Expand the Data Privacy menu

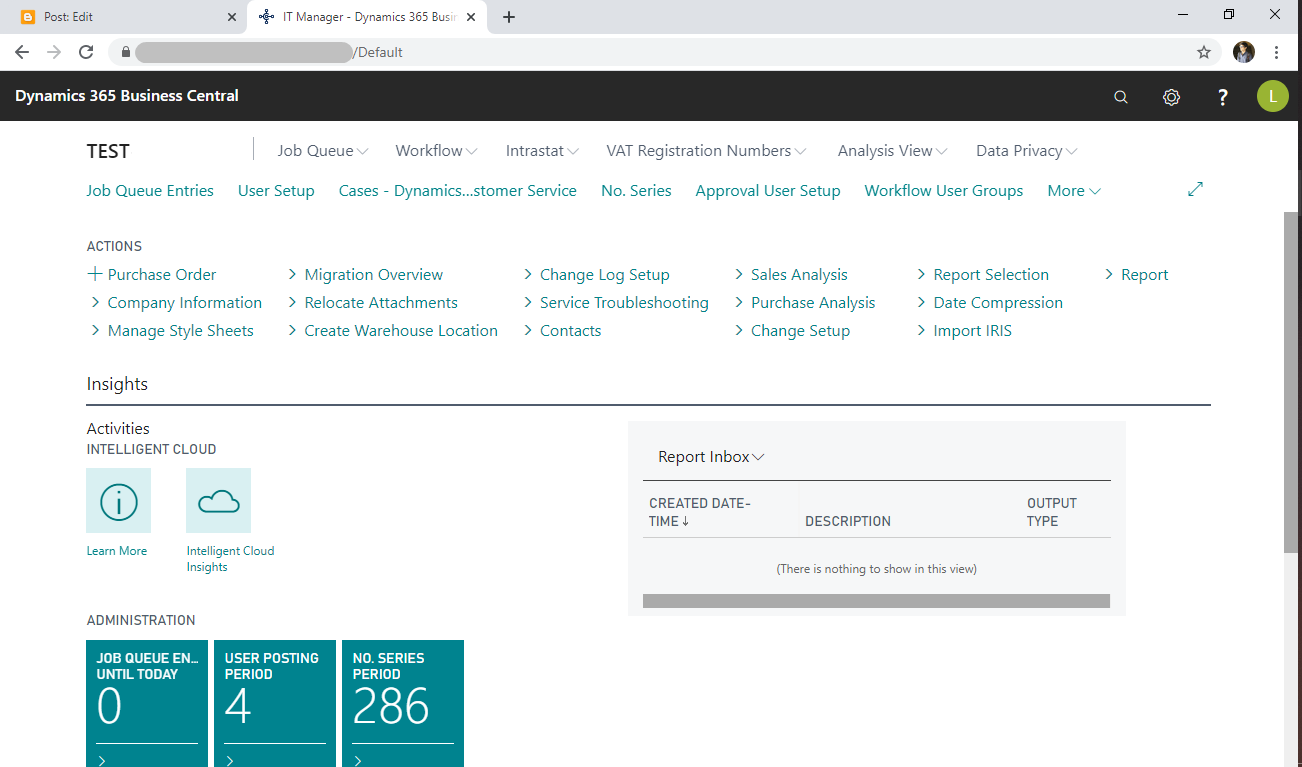pos(1027,151)
